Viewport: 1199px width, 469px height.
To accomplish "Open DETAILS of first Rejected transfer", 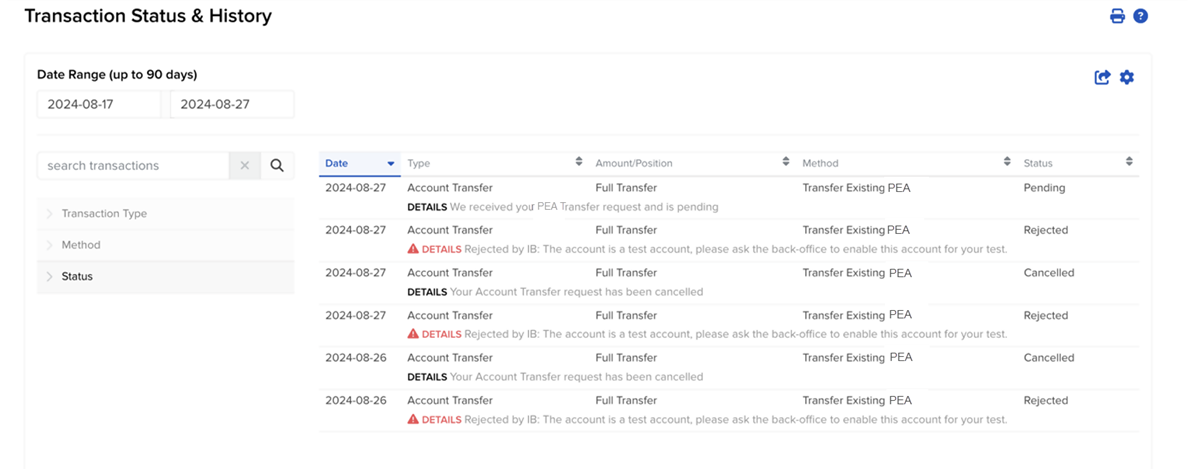I will [x=441, y=250].
